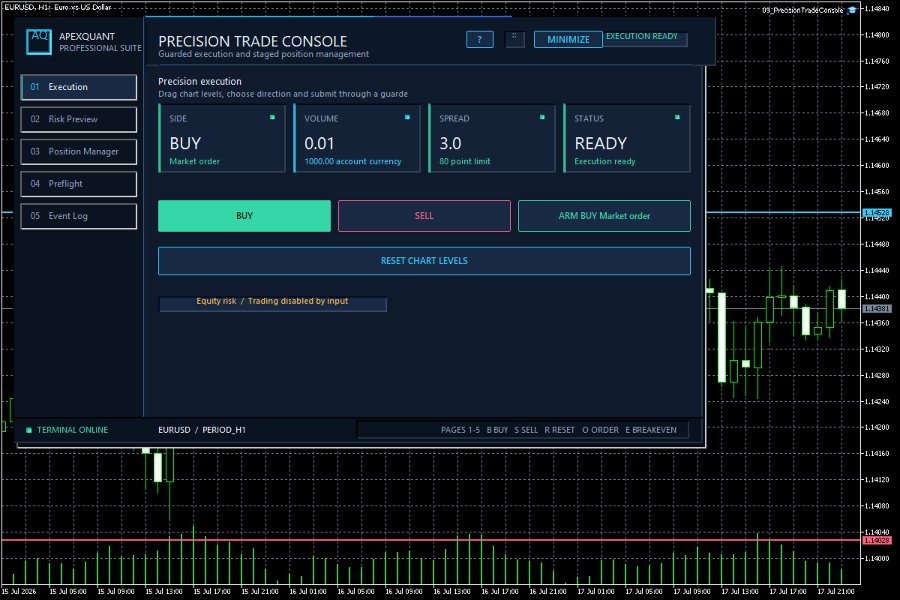Select the green BUY direction button
The image size is (900, 600).
[245, 216]
